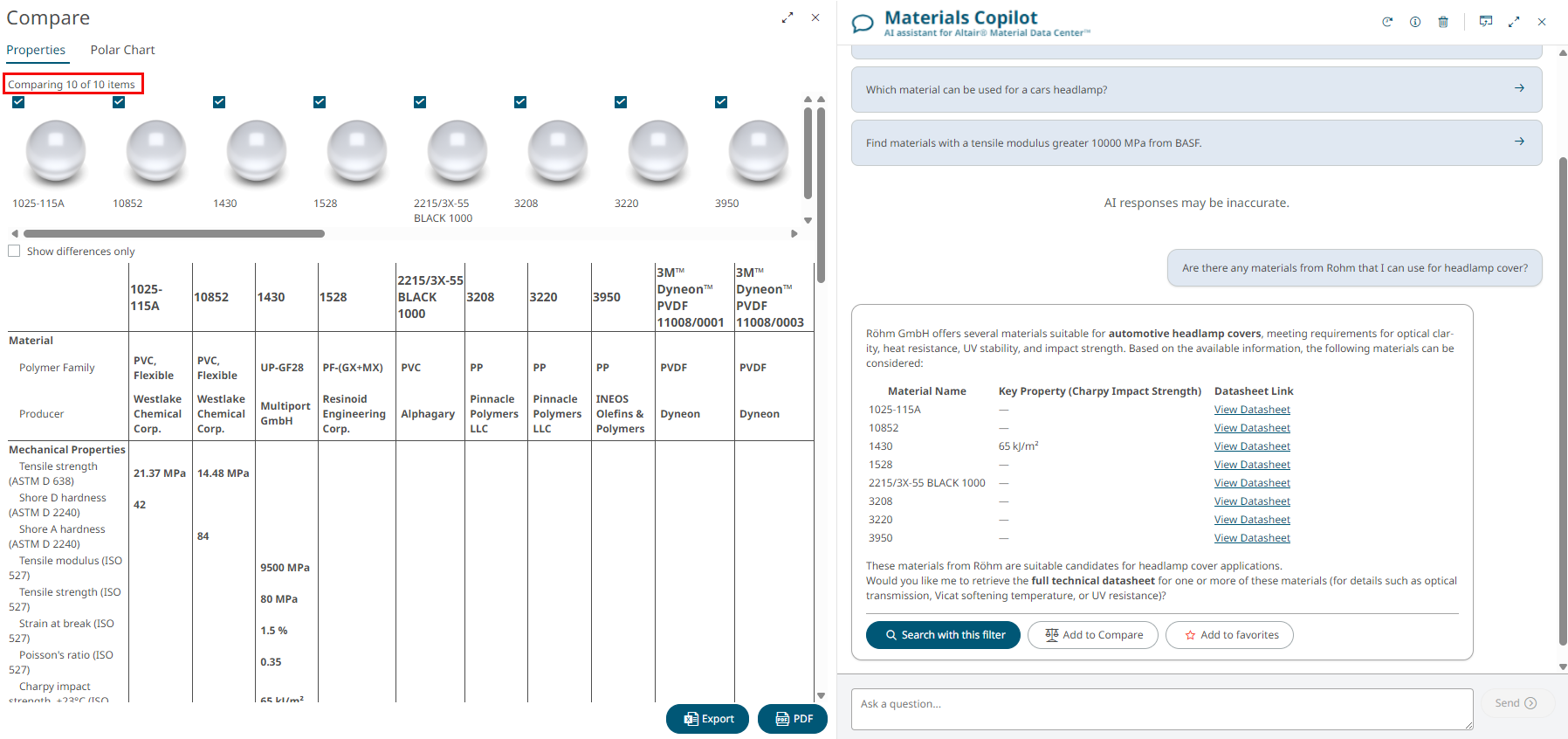
Task: Uncheck the checkbox above material 1025-115A
Action: click(18, 102)
